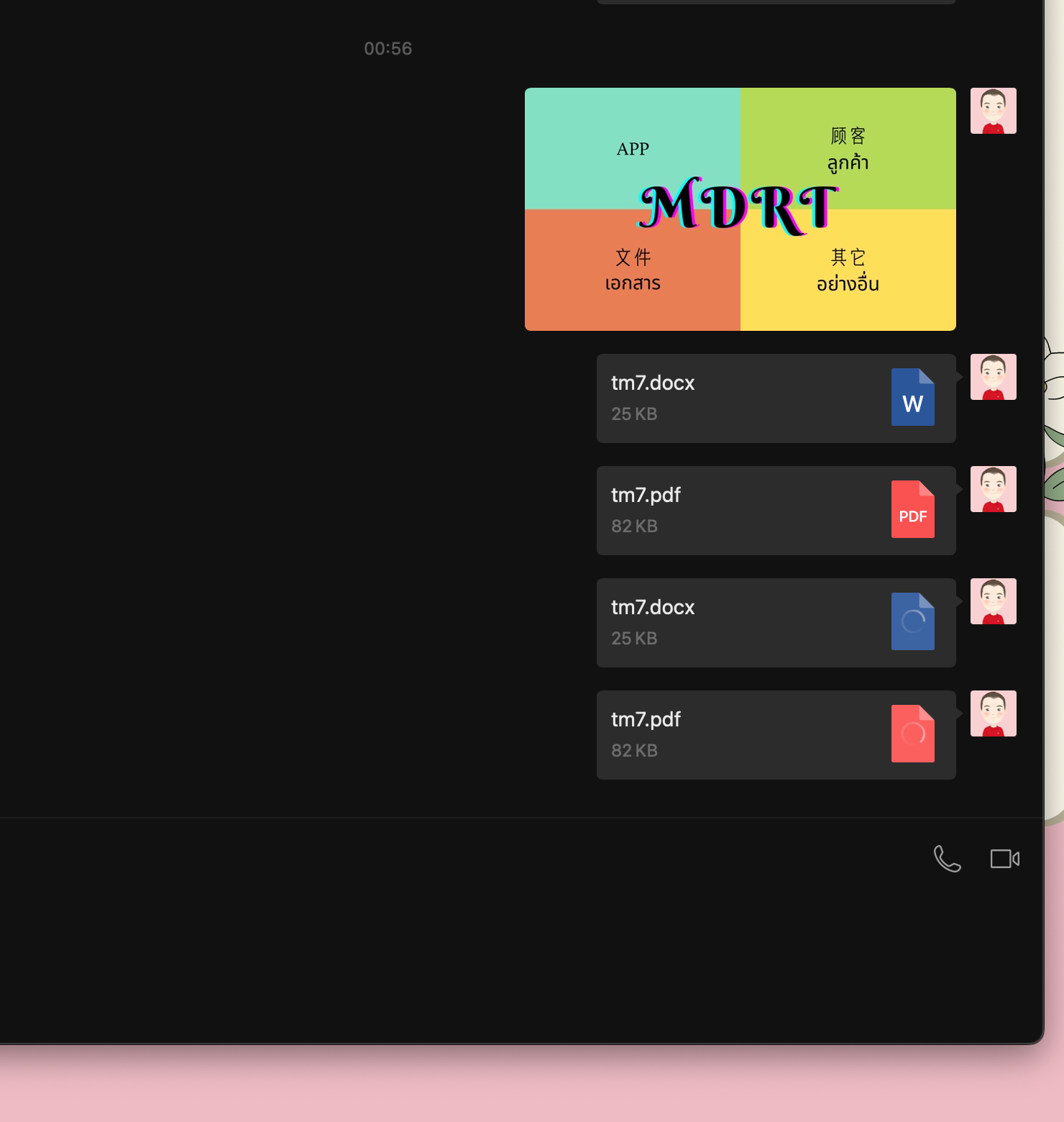The height and width of the screenshot is (1122, 1064).
Task: Click the avatar beside second tm7.docx
Action: 994,601
